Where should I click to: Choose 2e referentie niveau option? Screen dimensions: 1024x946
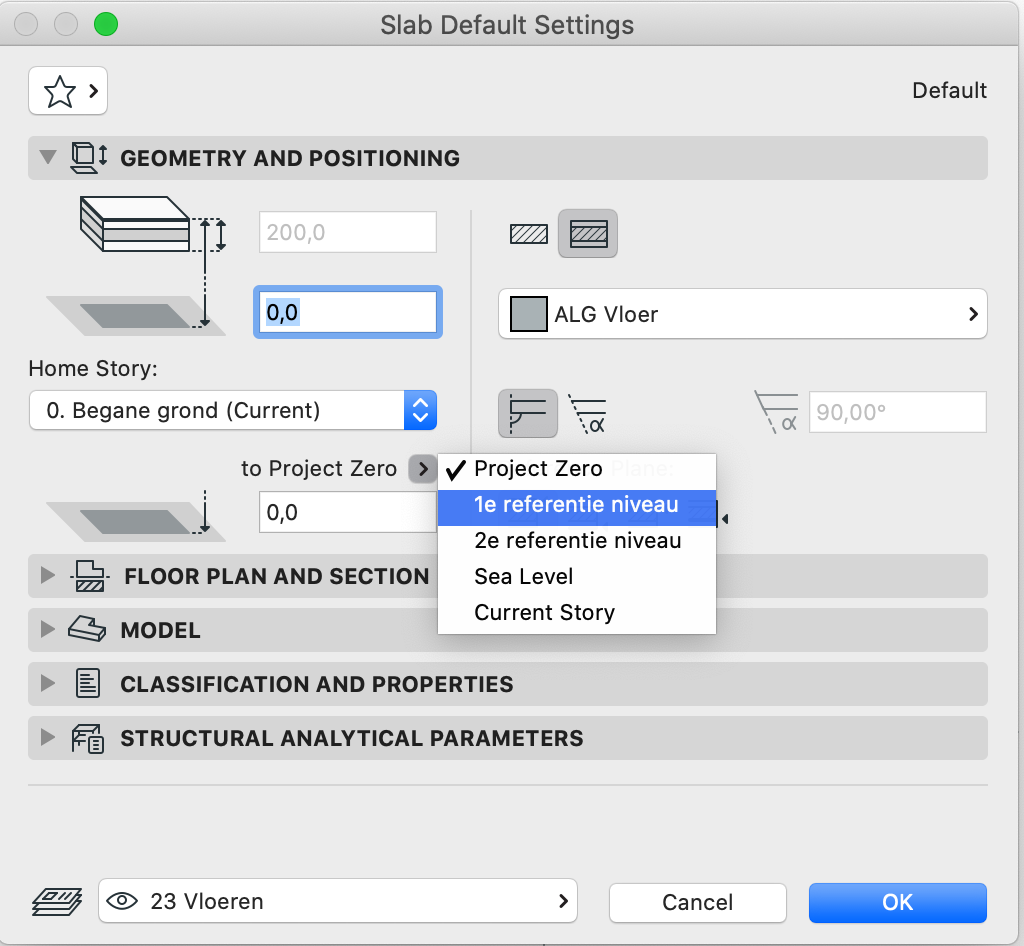coord(577,541)
